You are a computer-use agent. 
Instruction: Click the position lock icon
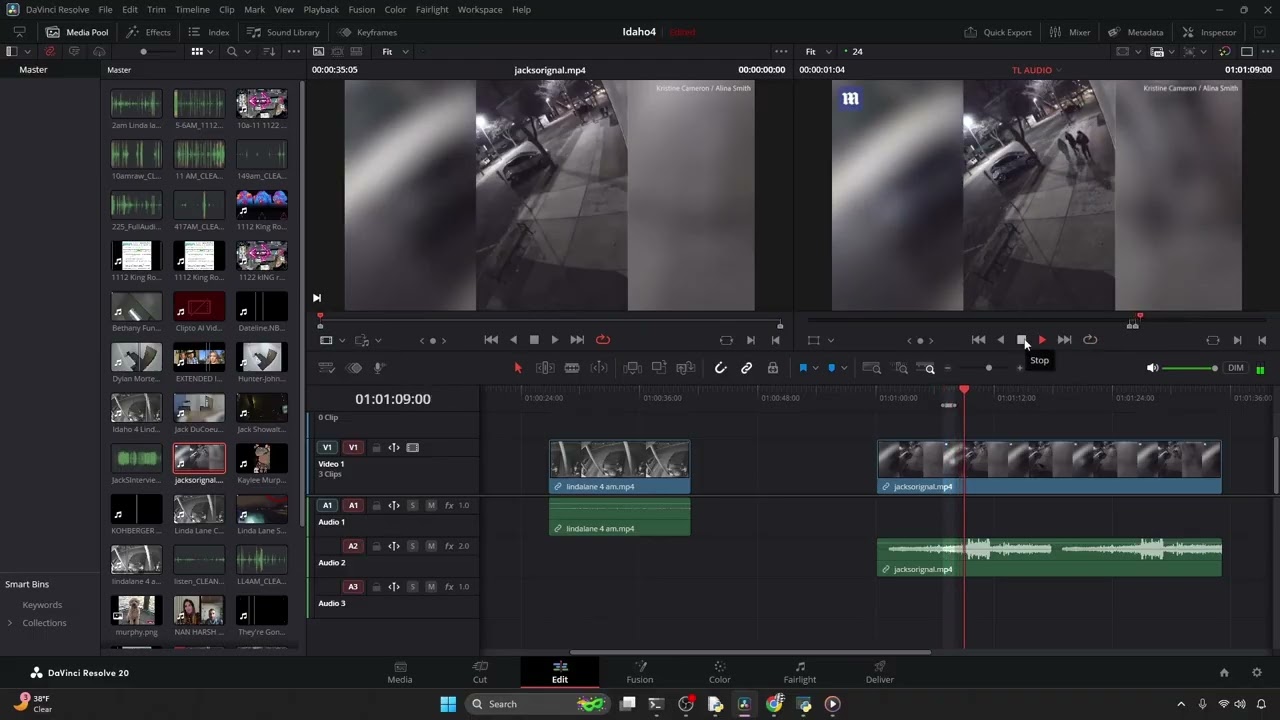pos(772,368)
